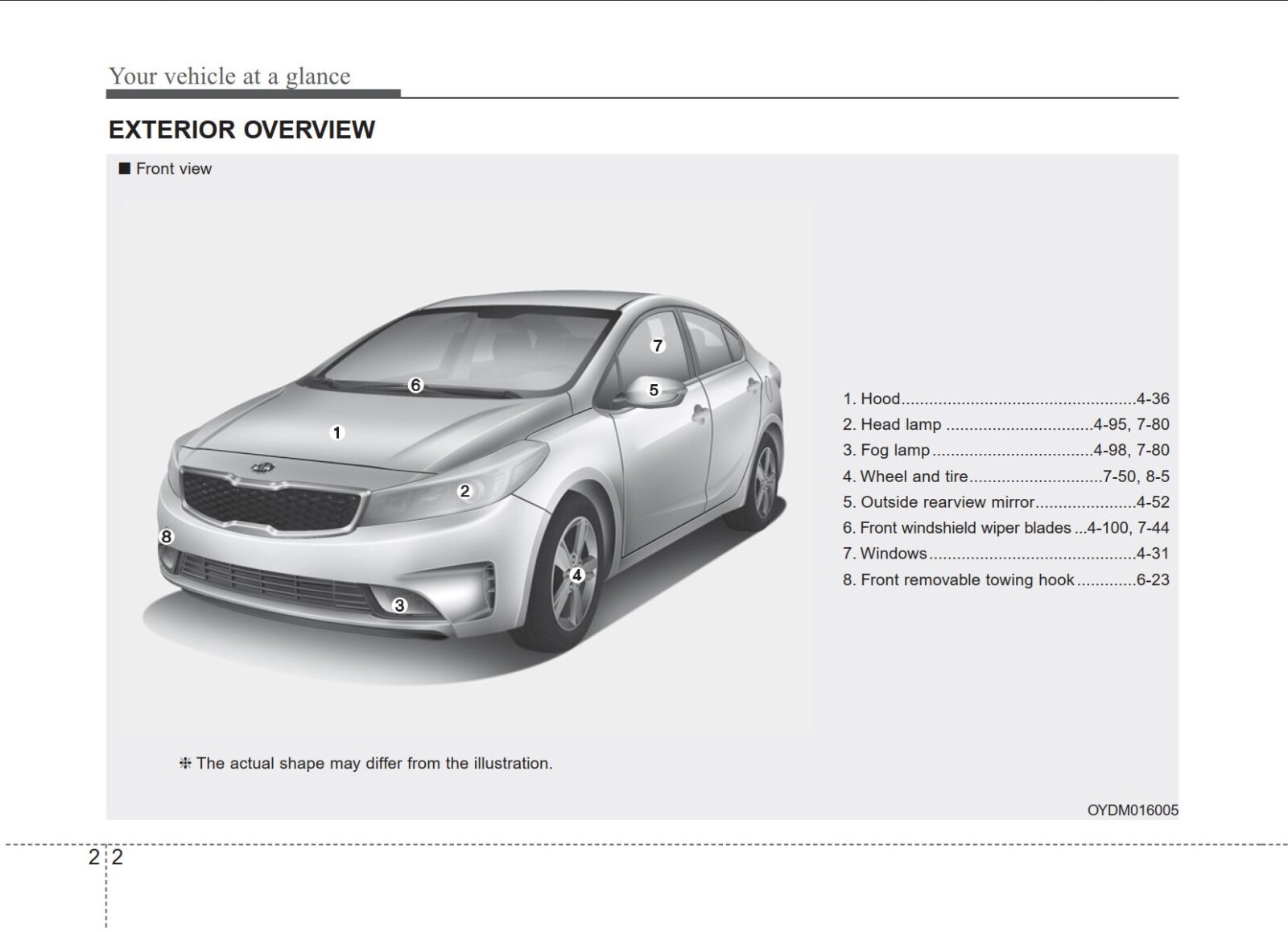Image resolution: width=1288 pixels, height=932 pixels.
Task: Click callout number 7 on the window
Action: tap(658, 345)
